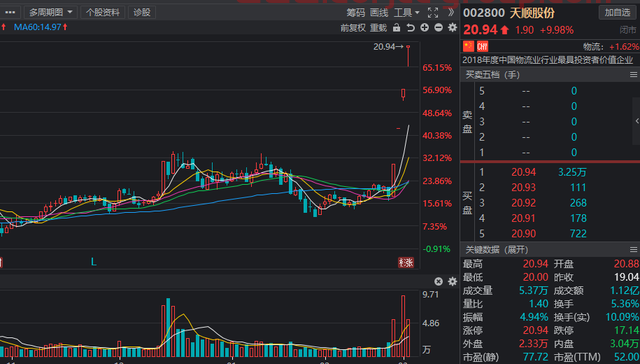This screenshot has width=640, height=364.
Task: Click the China flag icon
Action: pos(468,46)
